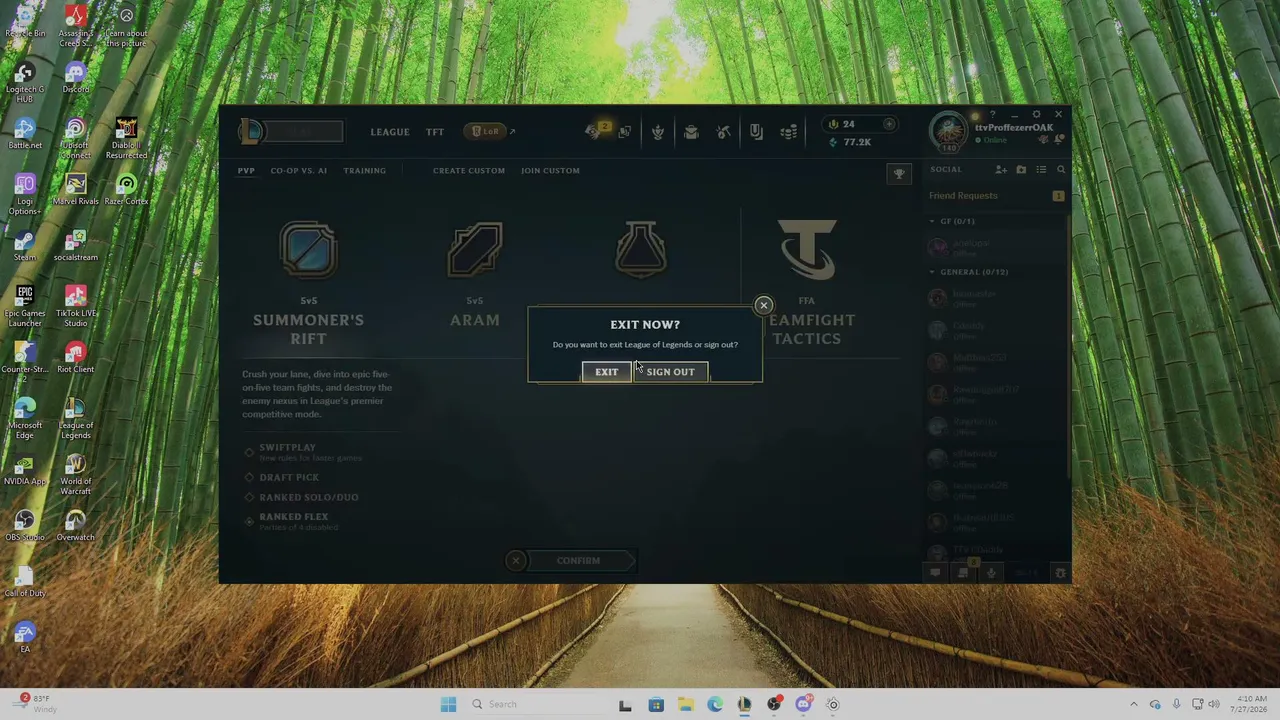Viewport: 1280px width, 720px height.
Task: Click the help question mark icon
Action: [x=992, y=115]
